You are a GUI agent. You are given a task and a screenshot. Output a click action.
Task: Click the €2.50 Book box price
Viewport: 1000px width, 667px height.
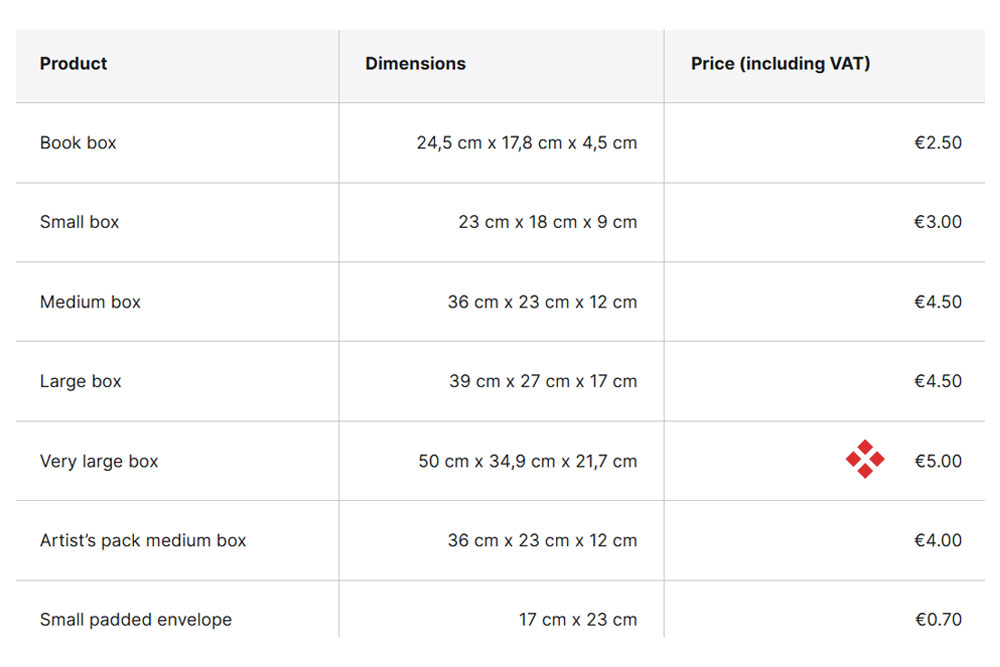point(938,143)
